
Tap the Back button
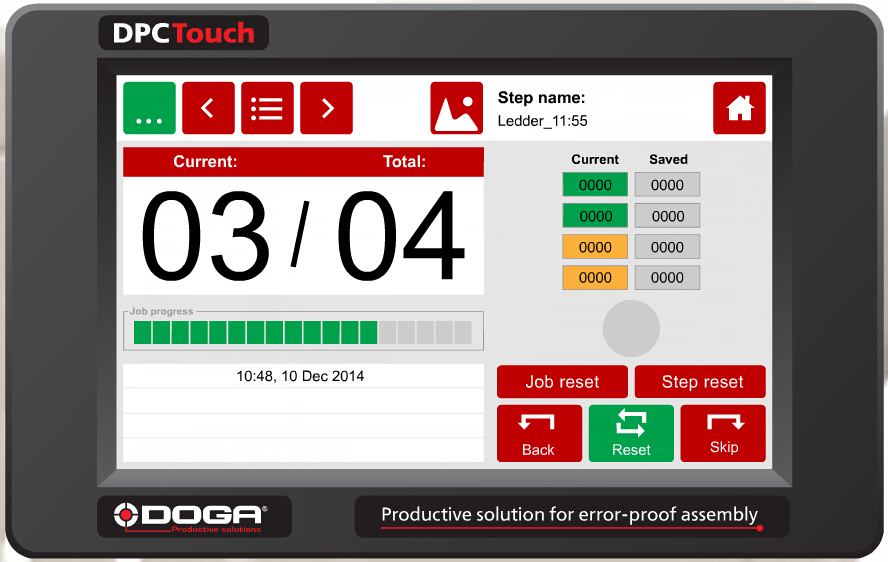click(x=539, y=433)
